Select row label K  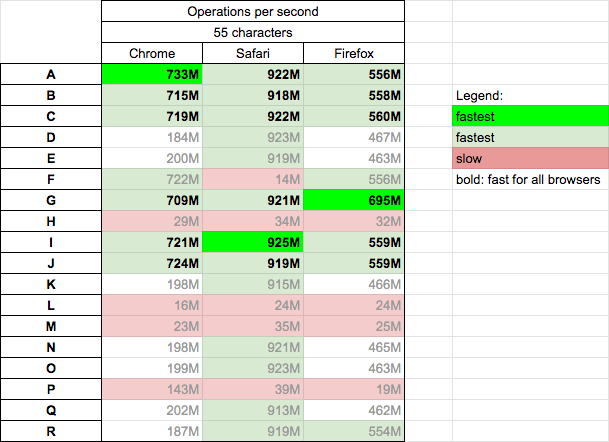(51, 284)
